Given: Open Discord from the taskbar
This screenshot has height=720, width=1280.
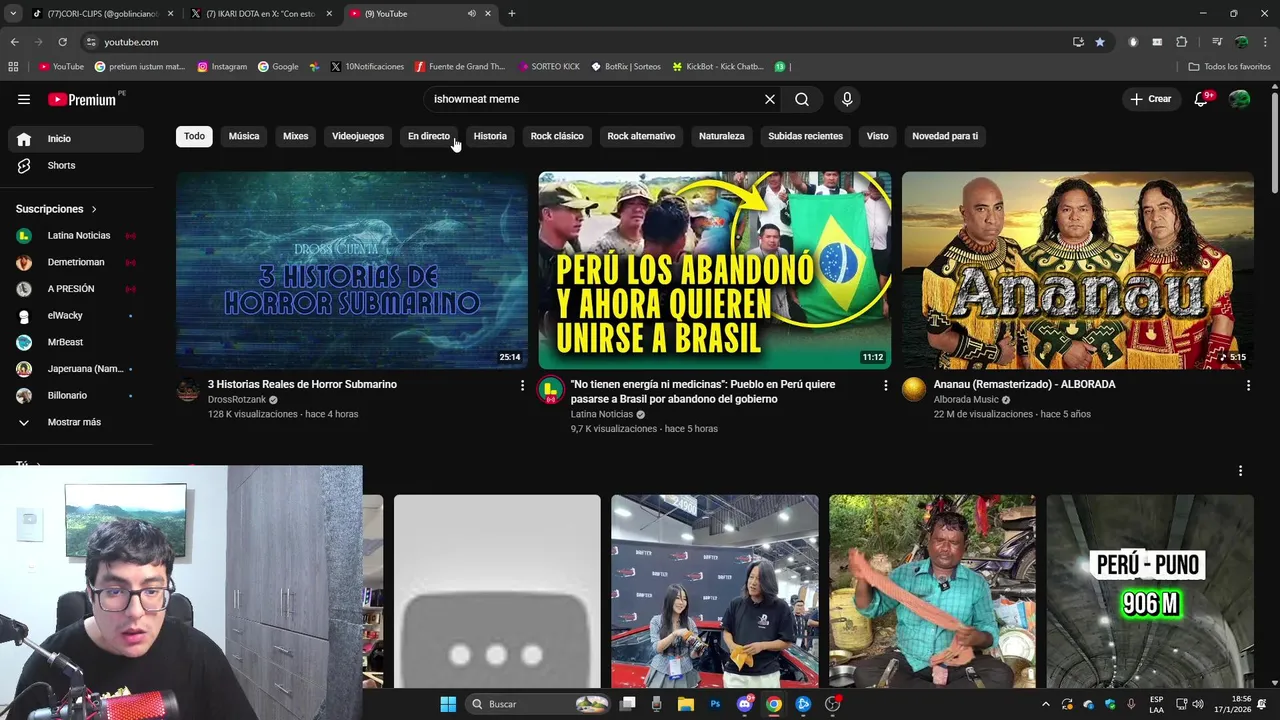Looking at the screenshot, I should [x=745, y=704].
